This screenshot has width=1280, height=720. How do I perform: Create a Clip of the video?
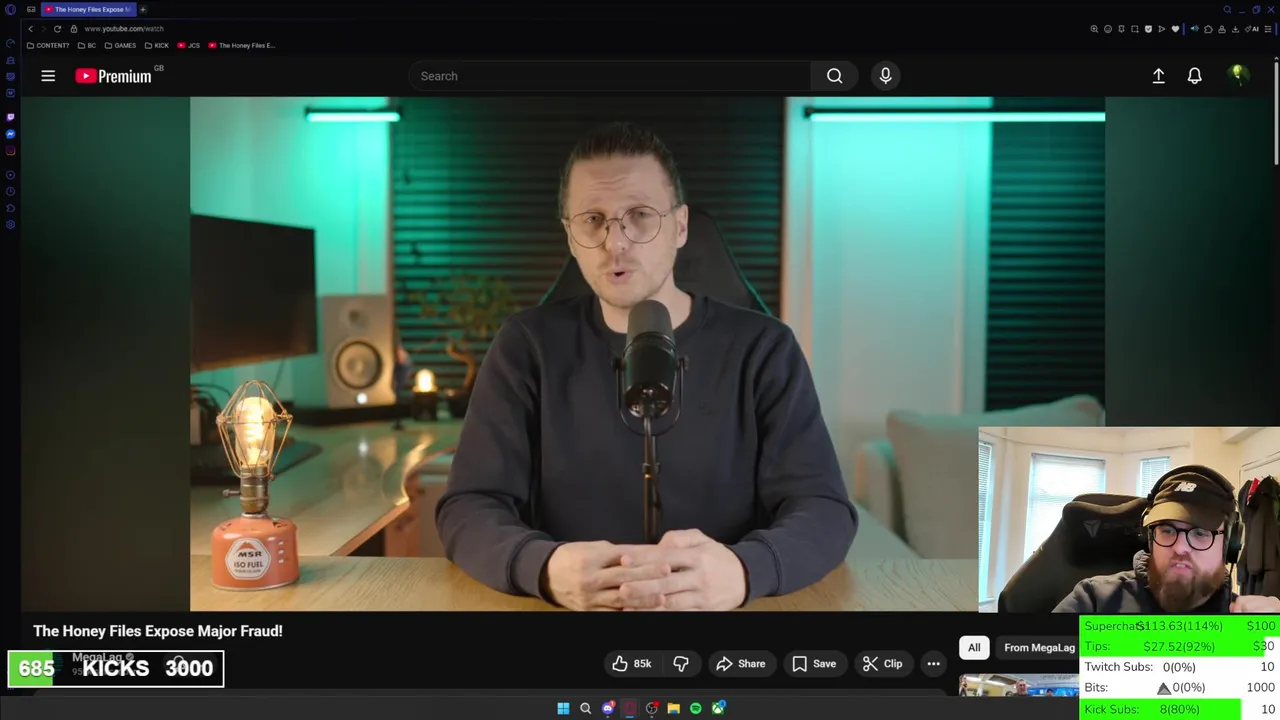pyautogui.click(x=883, y=664)
